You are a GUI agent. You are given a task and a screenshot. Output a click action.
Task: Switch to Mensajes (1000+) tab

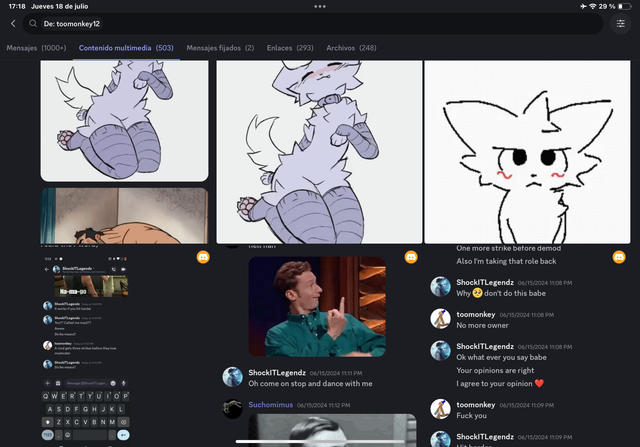click(36, 48)
